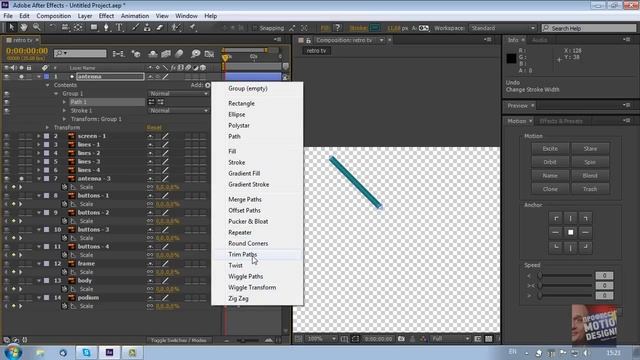The image size is (640, 360).
Task: Click the current time indicator 0:00:00:00
Action: click(x=27, y=51)
